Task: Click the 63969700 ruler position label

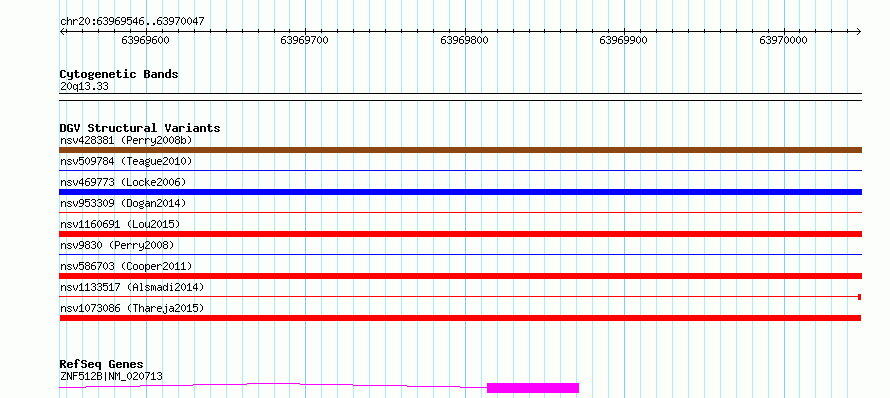Action: [305, 40]
